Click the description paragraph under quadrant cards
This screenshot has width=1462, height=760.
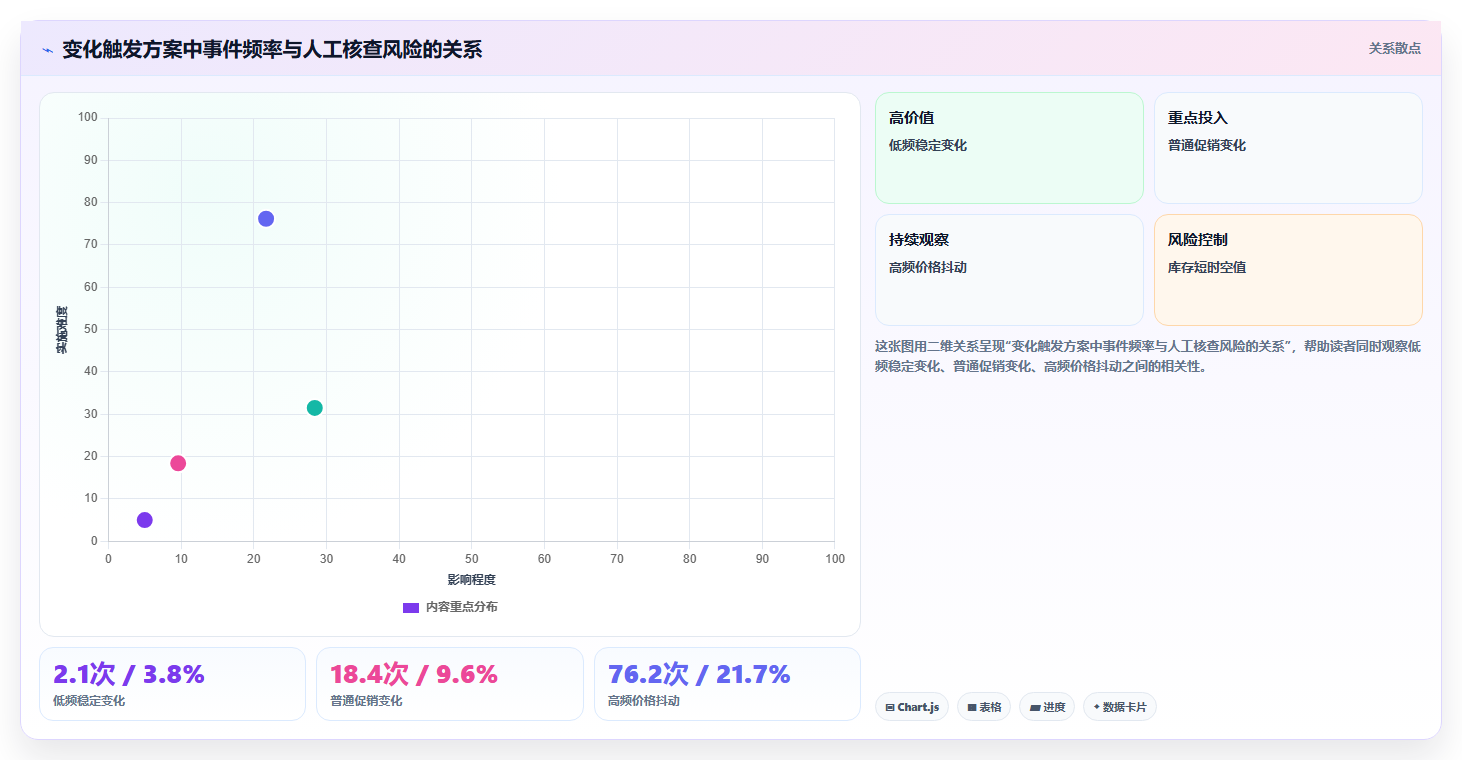click(x=1148, y=356)
